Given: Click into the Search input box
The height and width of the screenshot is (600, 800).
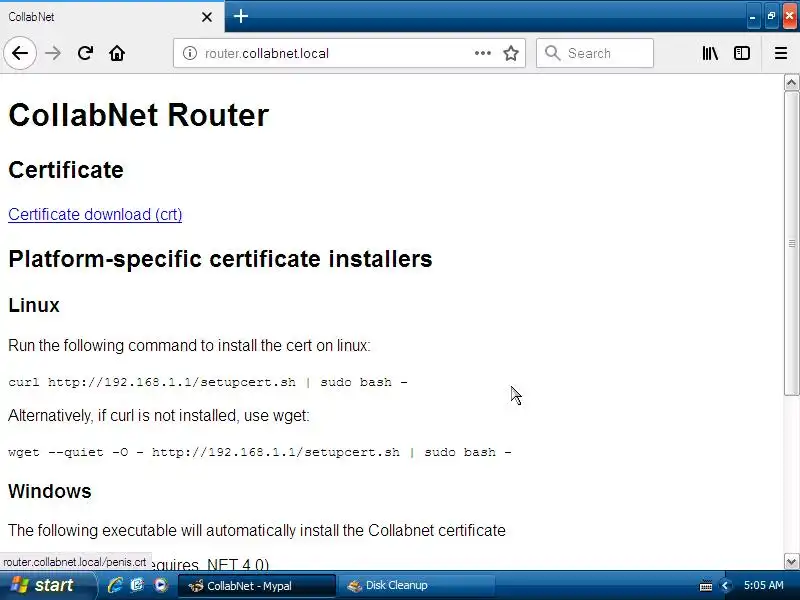Looking at the screenshot, I should click(x=595, y=53).
